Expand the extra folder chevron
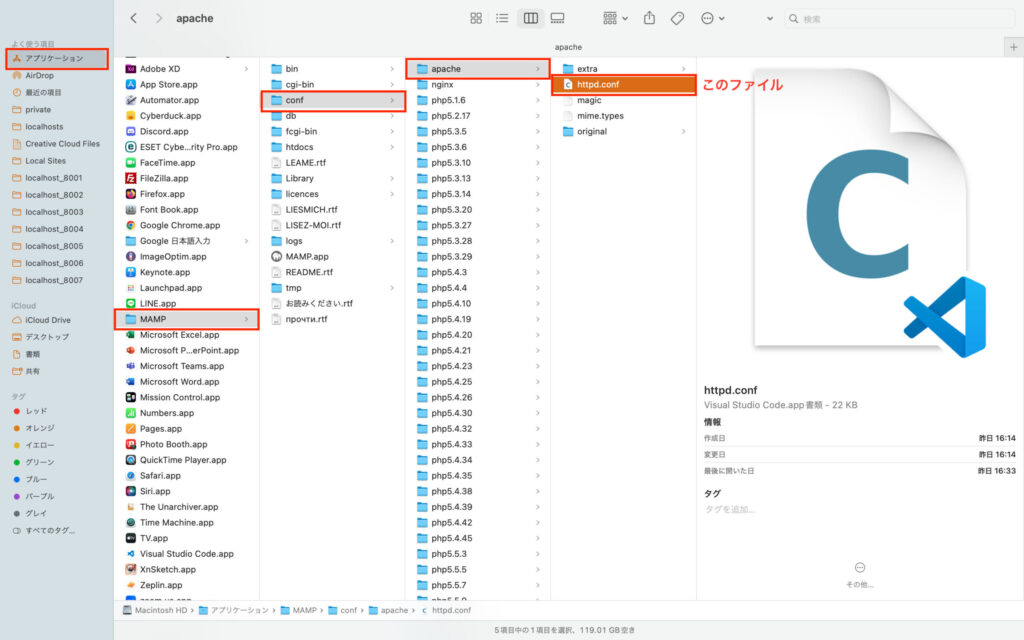Viewport: 1024px width, 640px height. [683, 69]
